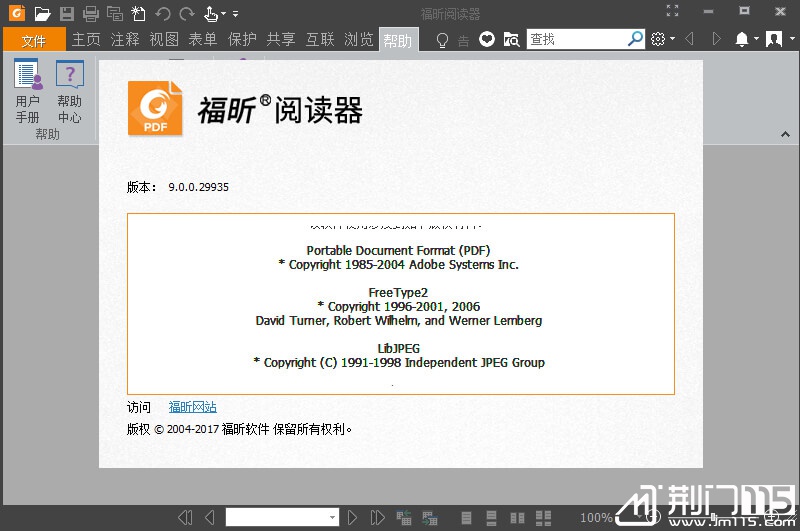Click the Save floppy disk icon
The width and height of the screenshot is (800, 531).
[67, 14]
